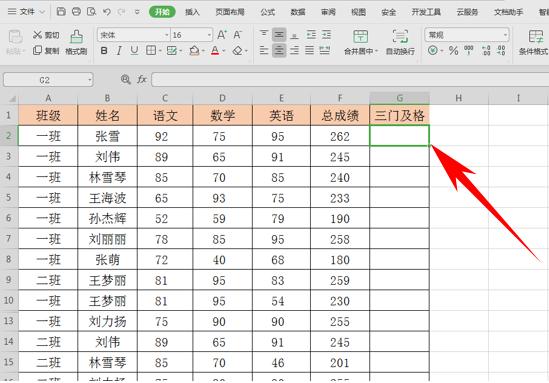Click the formula bar input field
Screen dimensions: 549x383
350,80
